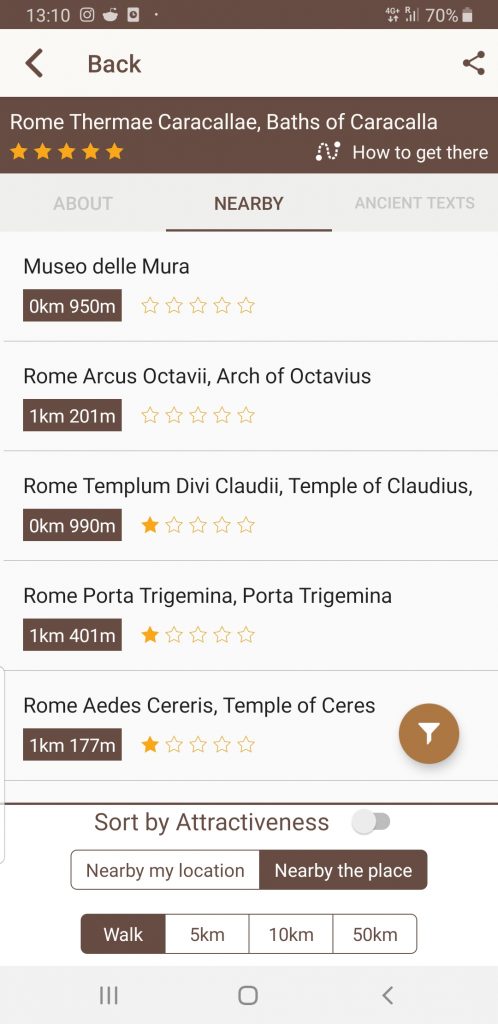The image size is (498, 1024).
Task: Tap Android navigation back icon
Action: point(388,995)
